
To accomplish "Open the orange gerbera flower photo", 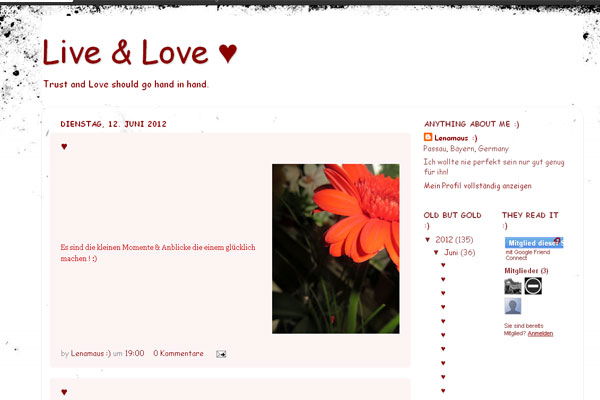I will click(336, 249).
